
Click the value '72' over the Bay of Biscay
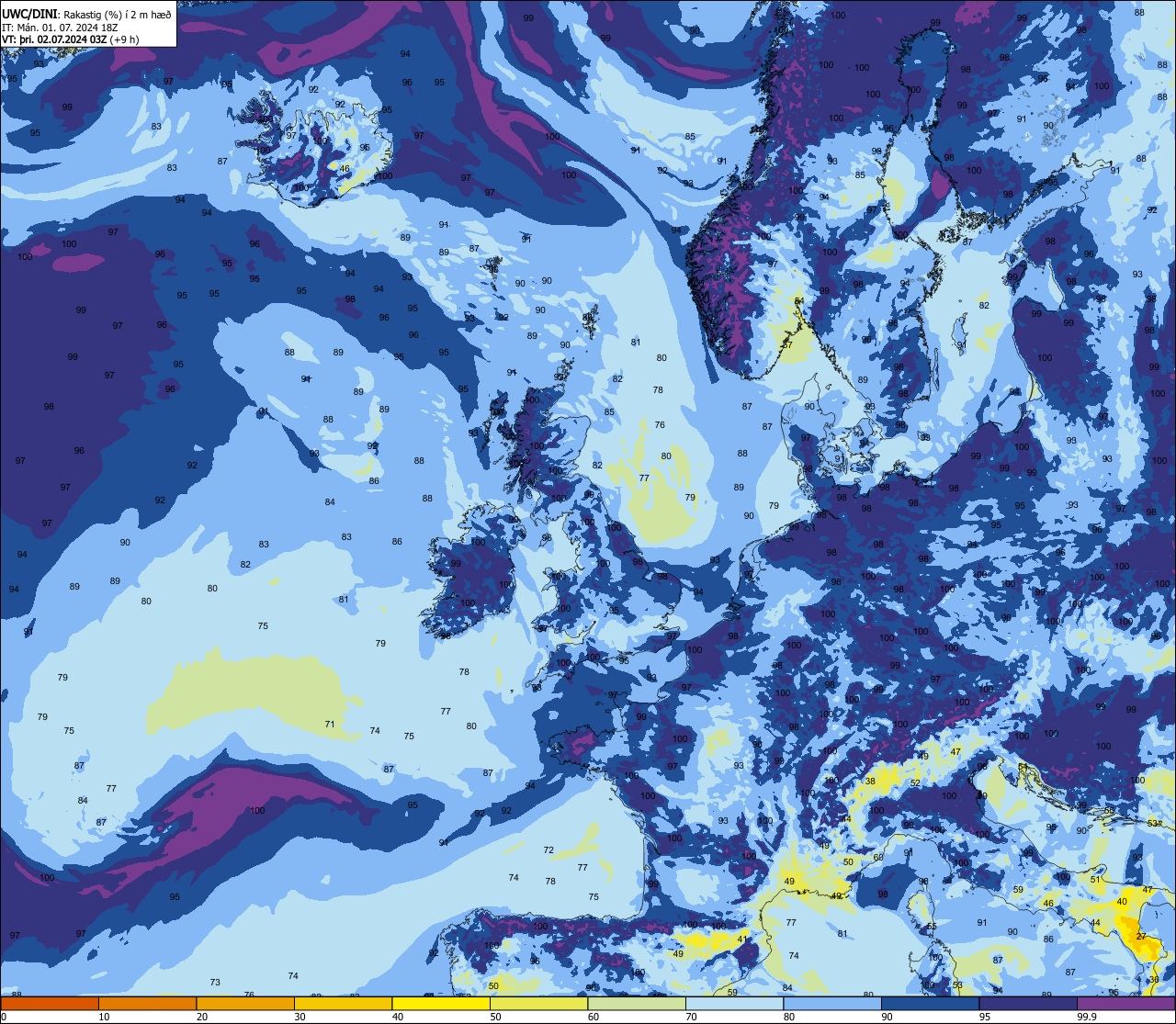(x=548, y=850)
